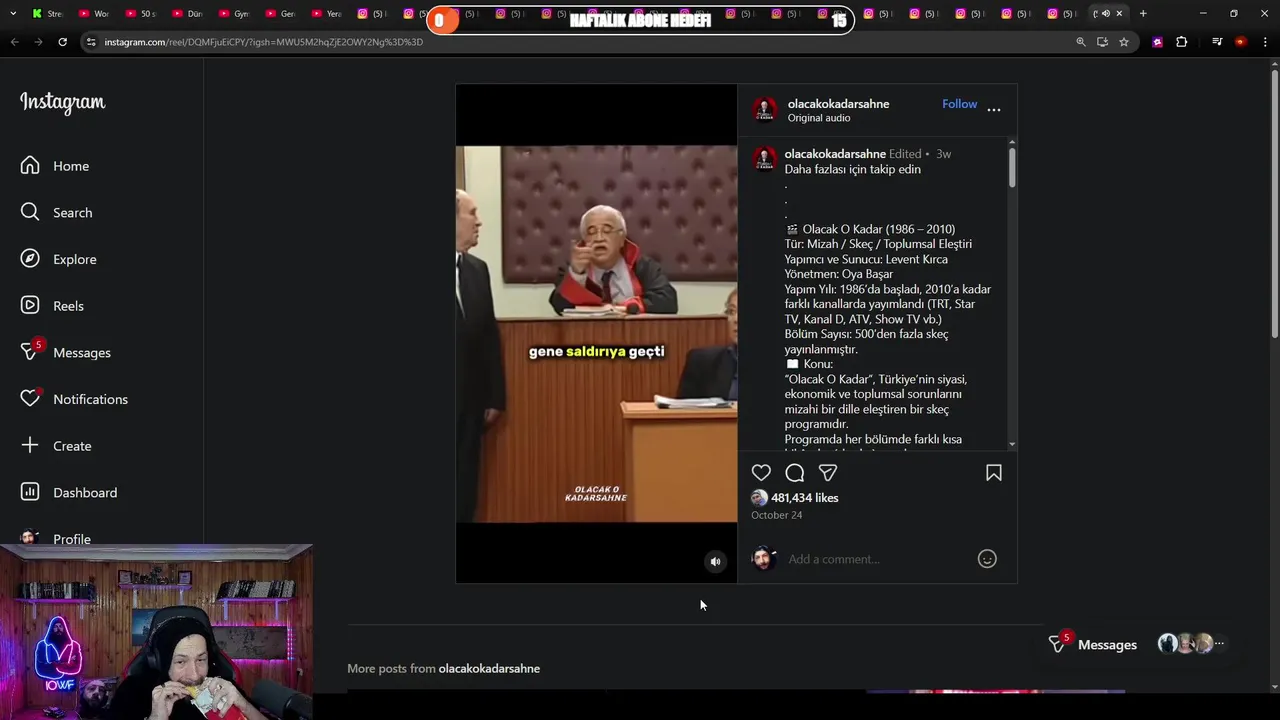The image size is (1280, 720).
Task: Click the Instagram logo wordmark
Action: pos(62,103)
